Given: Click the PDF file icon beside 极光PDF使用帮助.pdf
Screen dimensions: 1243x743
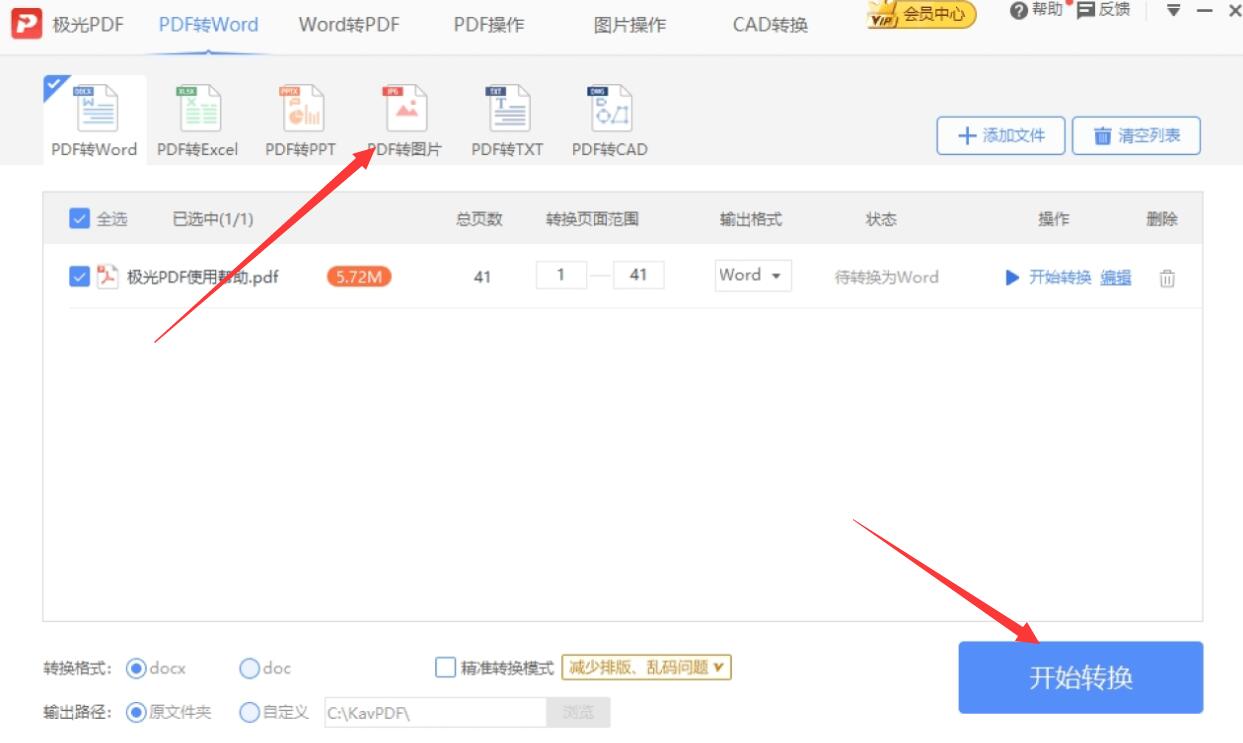Looking at the screenshot, I should pyautogui.click(x=106, y=277).
